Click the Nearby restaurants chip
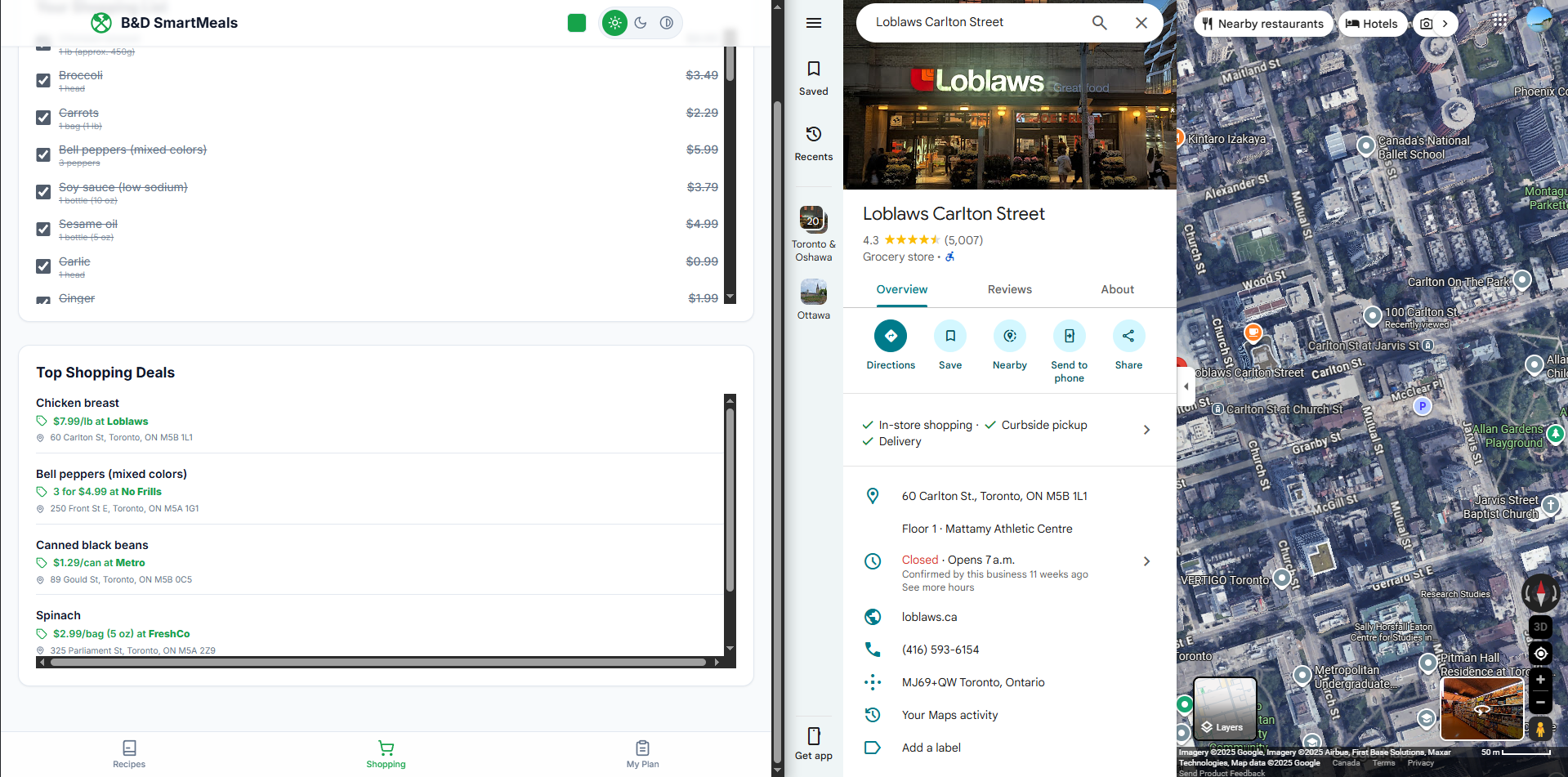 pos(1263,24)
